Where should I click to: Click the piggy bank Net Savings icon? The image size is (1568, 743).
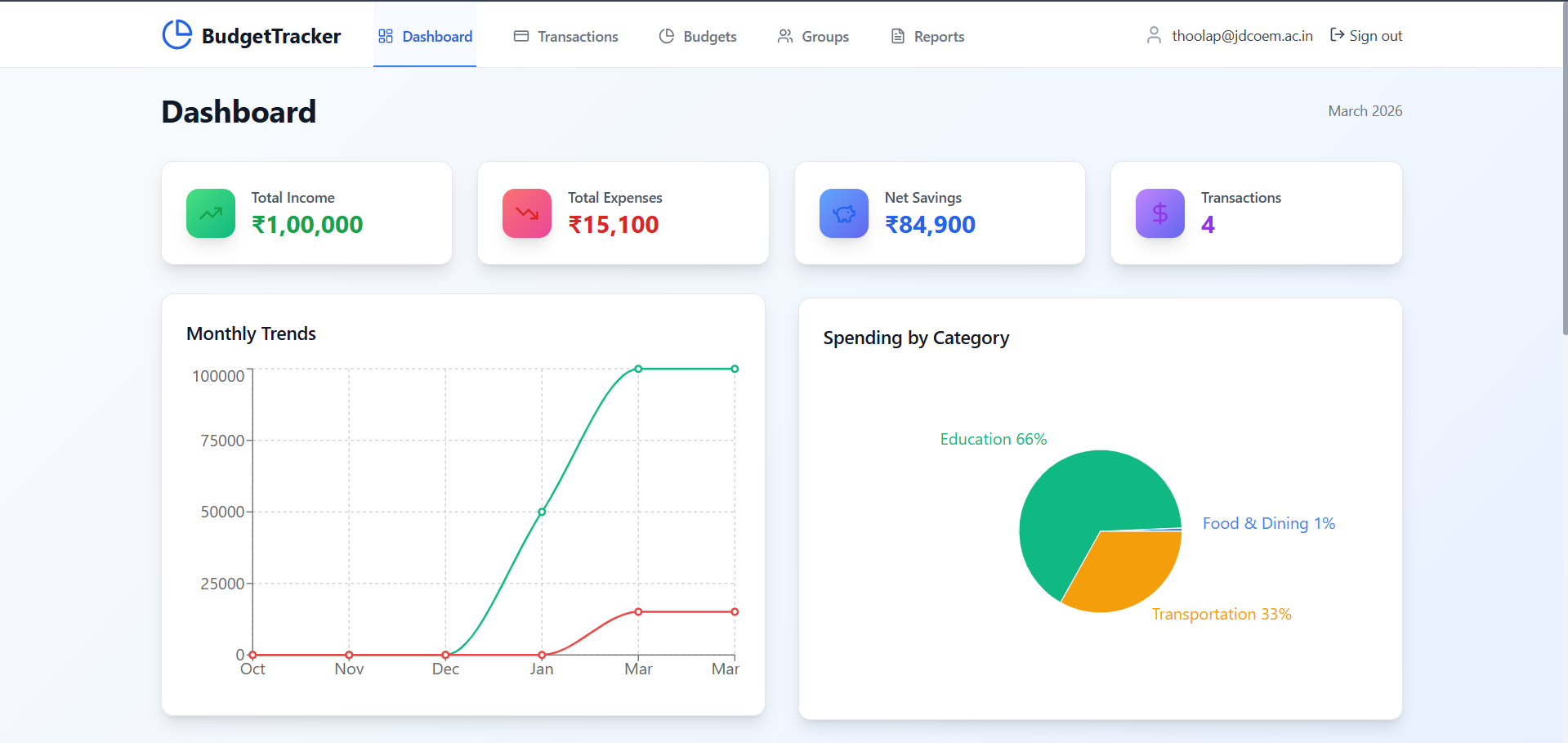(x=843, y=213)
